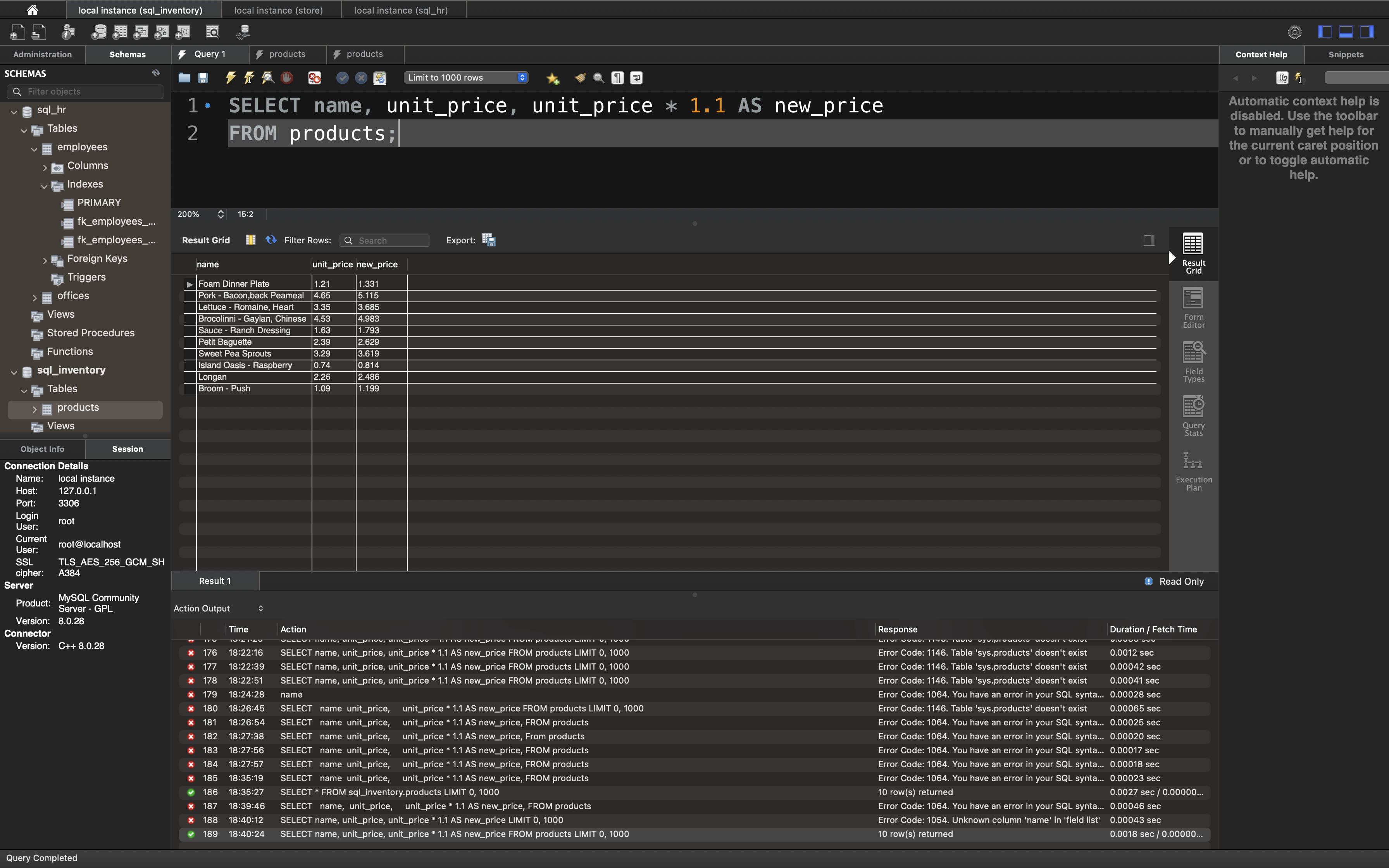Open the Limit to 1000 rows dropdown
1389x868 pixels.
coord(465,77)
